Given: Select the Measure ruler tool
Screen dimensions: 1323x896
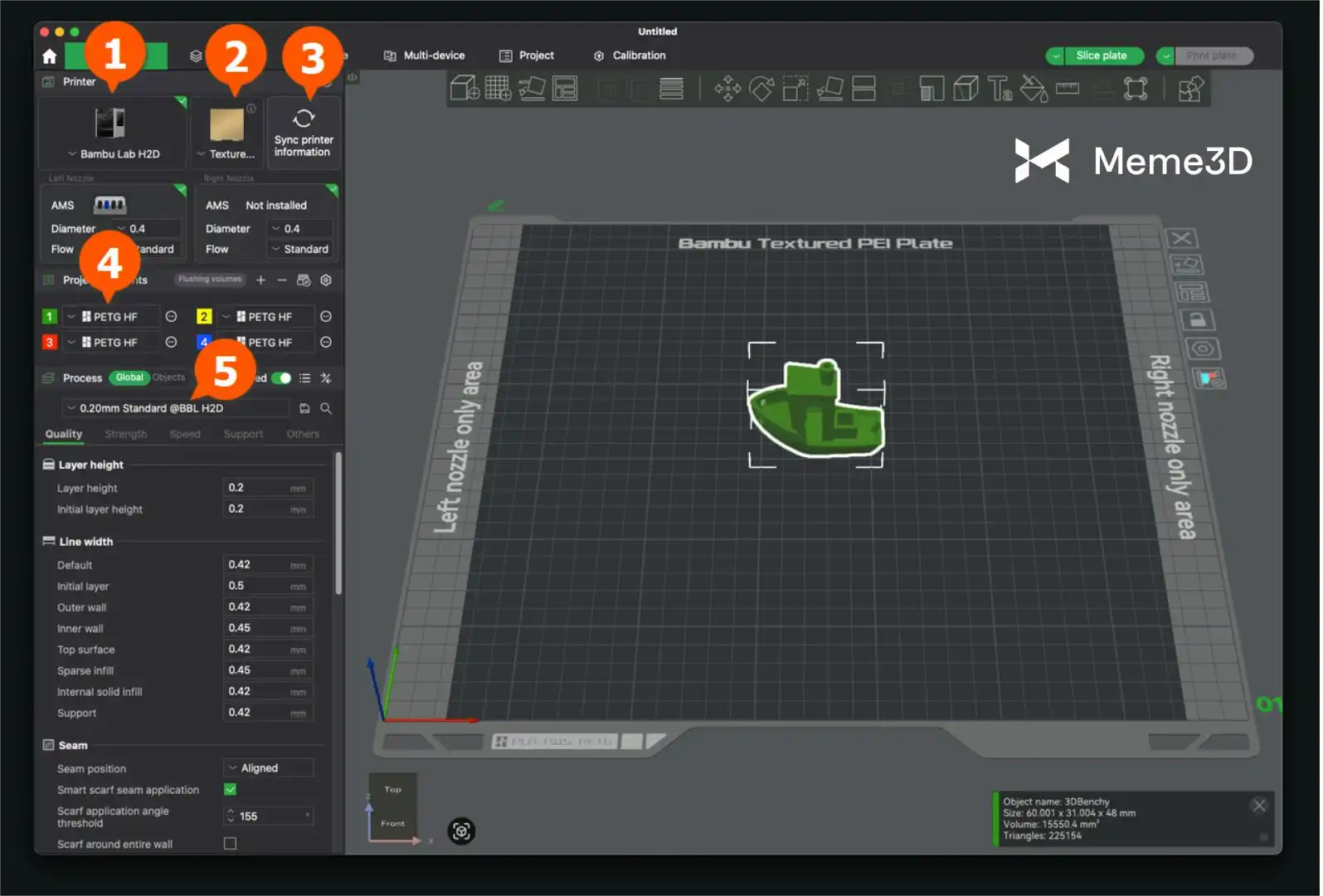Looking at the screenshot, I should pyautogui.click(x=1068, y=89).
